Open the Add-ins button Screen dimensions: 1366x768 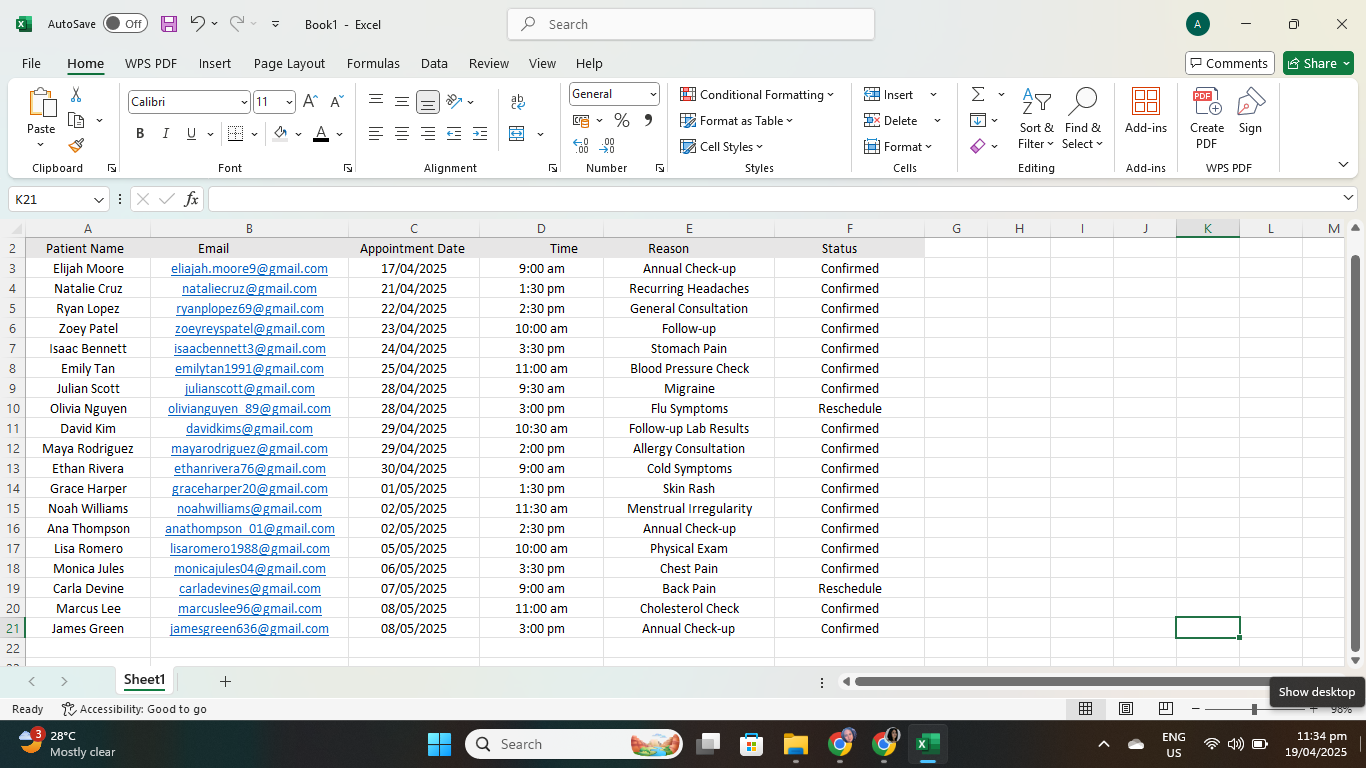pos(1146,110)
